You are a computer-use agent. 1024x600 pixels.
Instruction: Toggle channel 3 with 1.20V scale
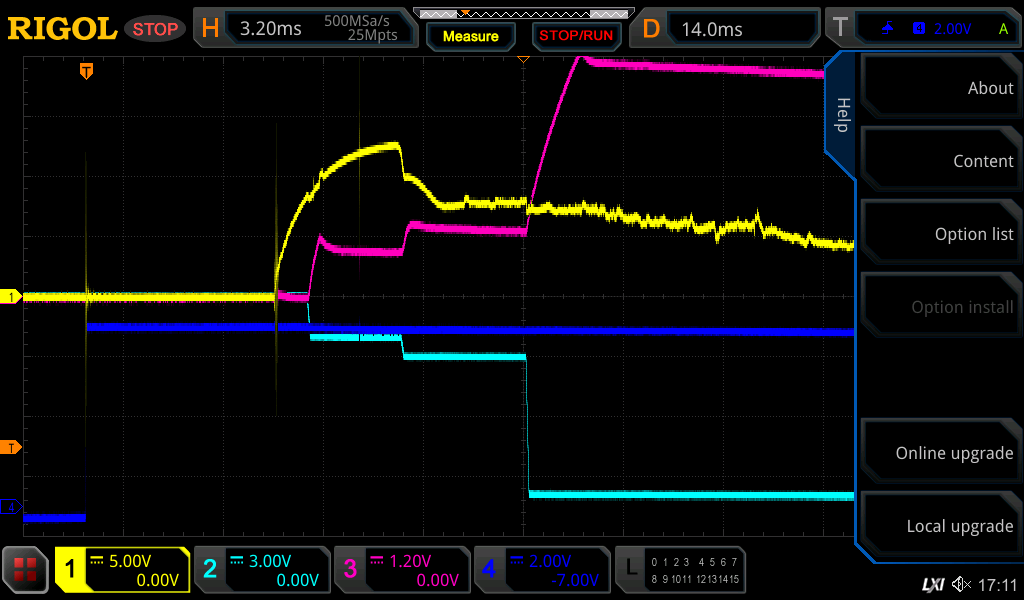pyautogui.click(x=401, y=570)
